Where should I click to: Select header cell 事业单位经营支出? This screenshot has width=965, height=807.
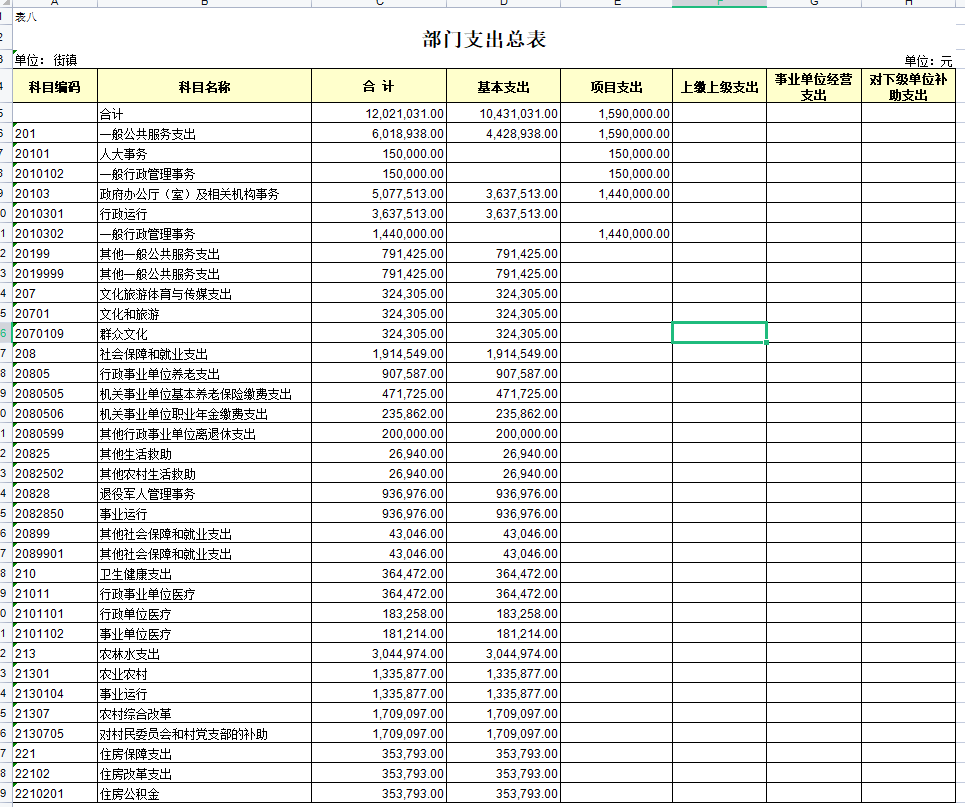[x=814, y=86]
